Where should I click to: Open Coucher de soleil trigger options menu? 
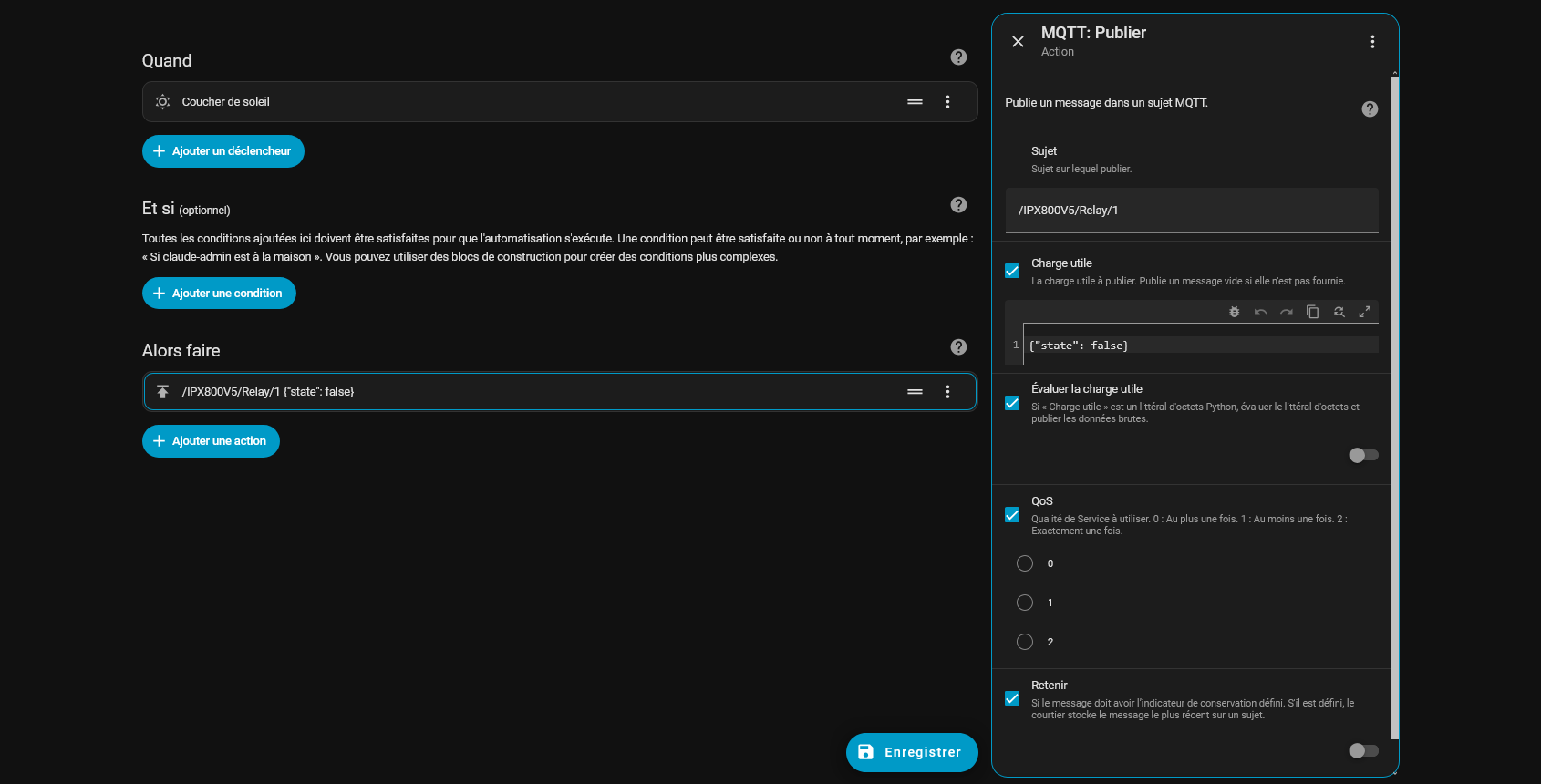(x=947, y=102)
